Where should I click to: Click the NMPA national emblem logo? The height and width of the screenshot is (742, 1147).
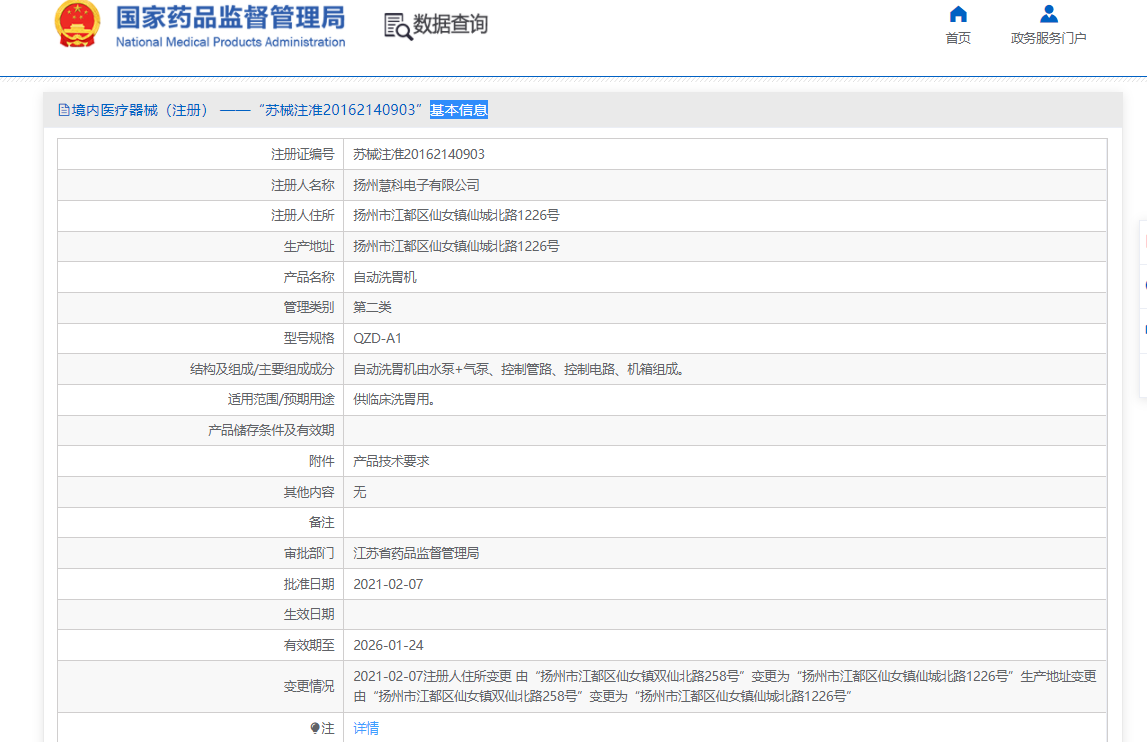[77, 23]
